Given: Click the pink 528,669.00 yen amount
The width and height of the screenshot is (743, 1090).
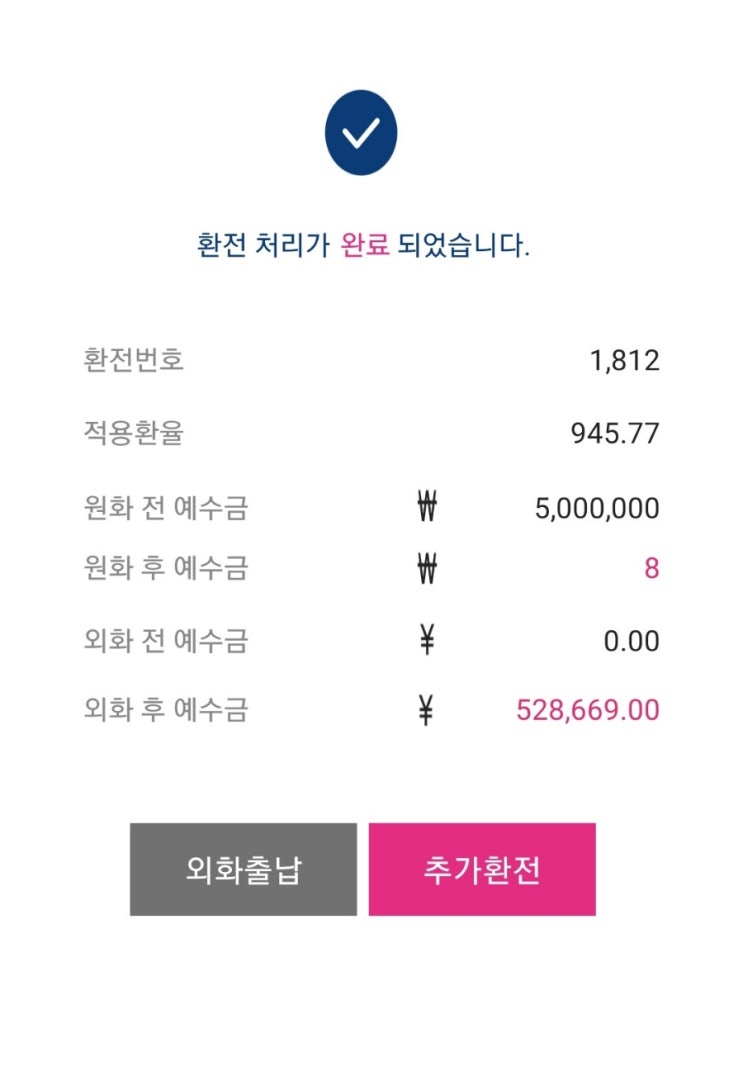Looking at the screenshot, I should click(587, 710).
